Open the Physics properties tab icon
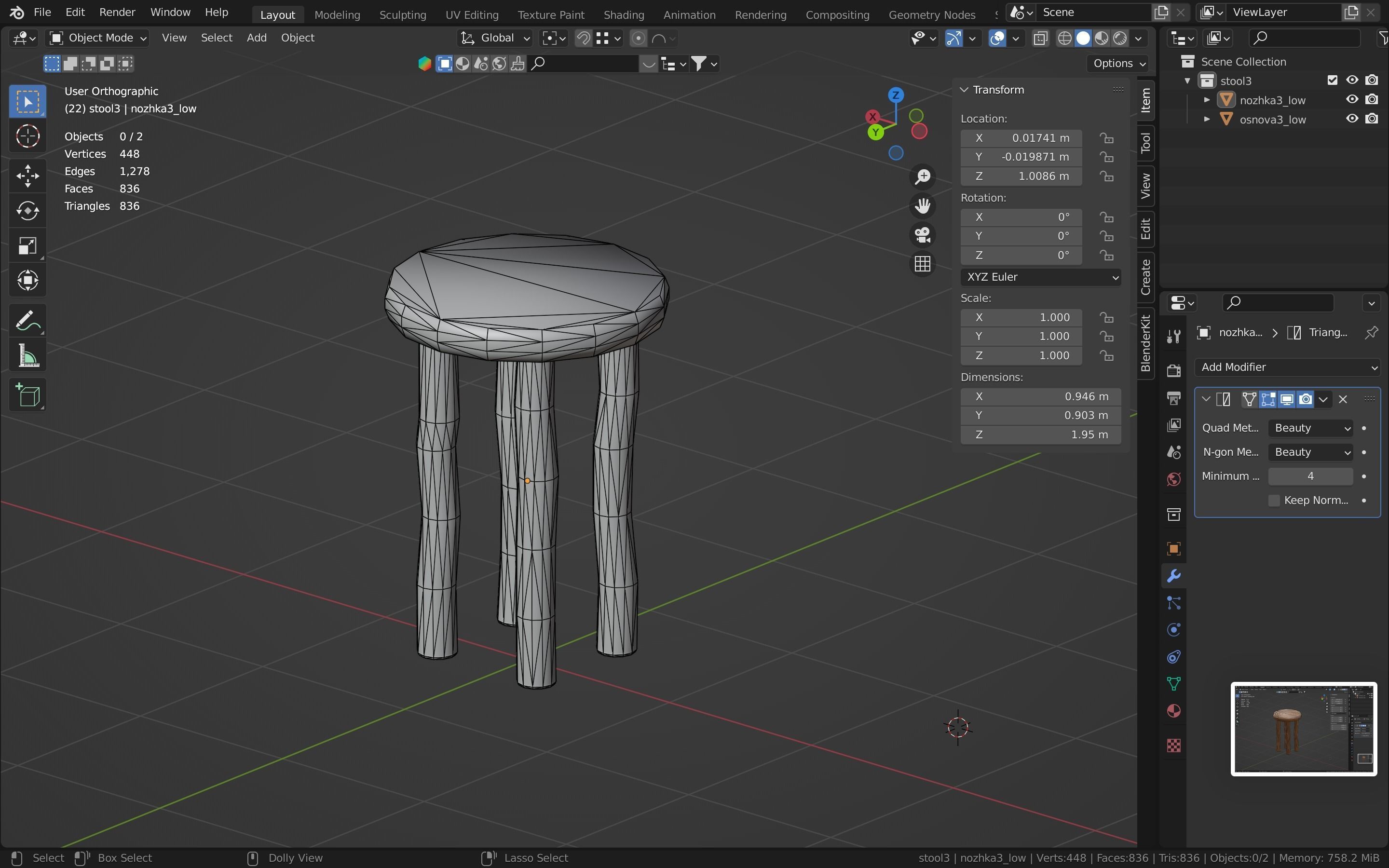The height and width of the screenshot is (868, 1389). point(1174,630)
